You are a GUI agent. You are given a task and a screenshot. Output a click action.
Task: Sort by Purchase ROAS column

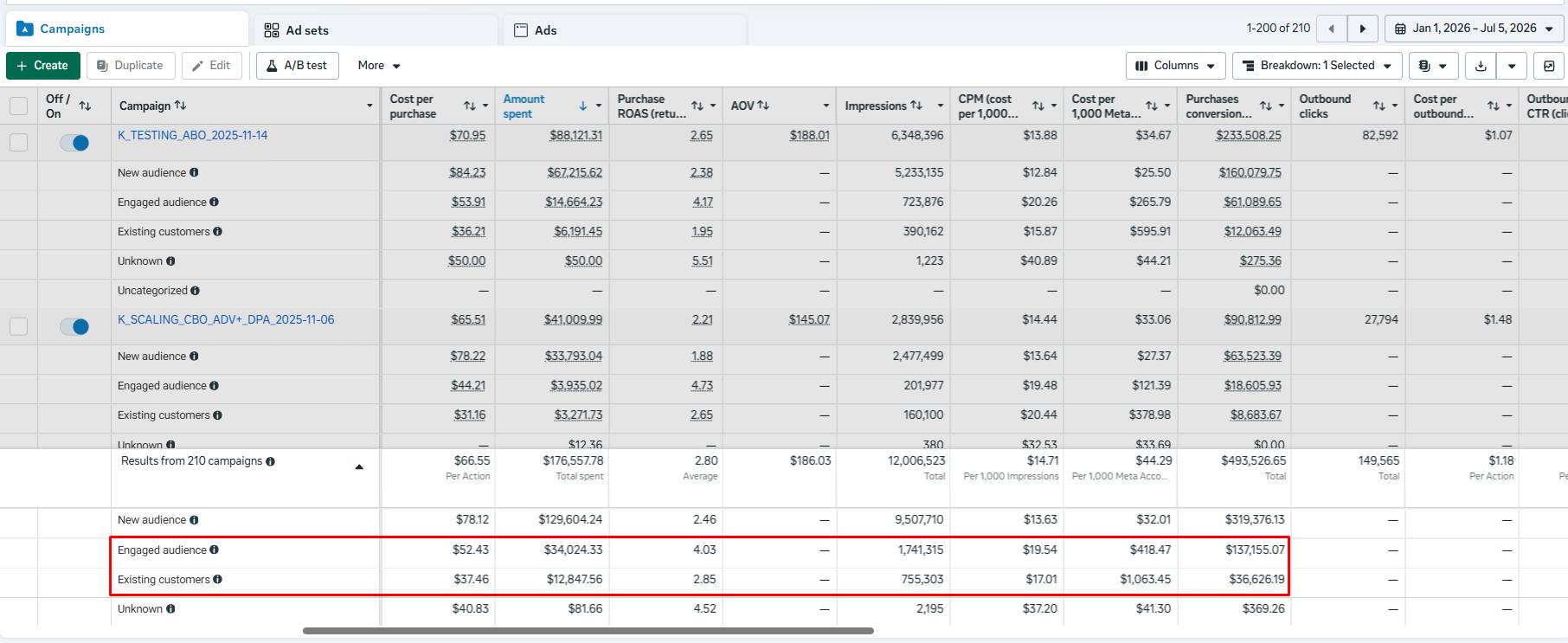(x=697, y=106)
